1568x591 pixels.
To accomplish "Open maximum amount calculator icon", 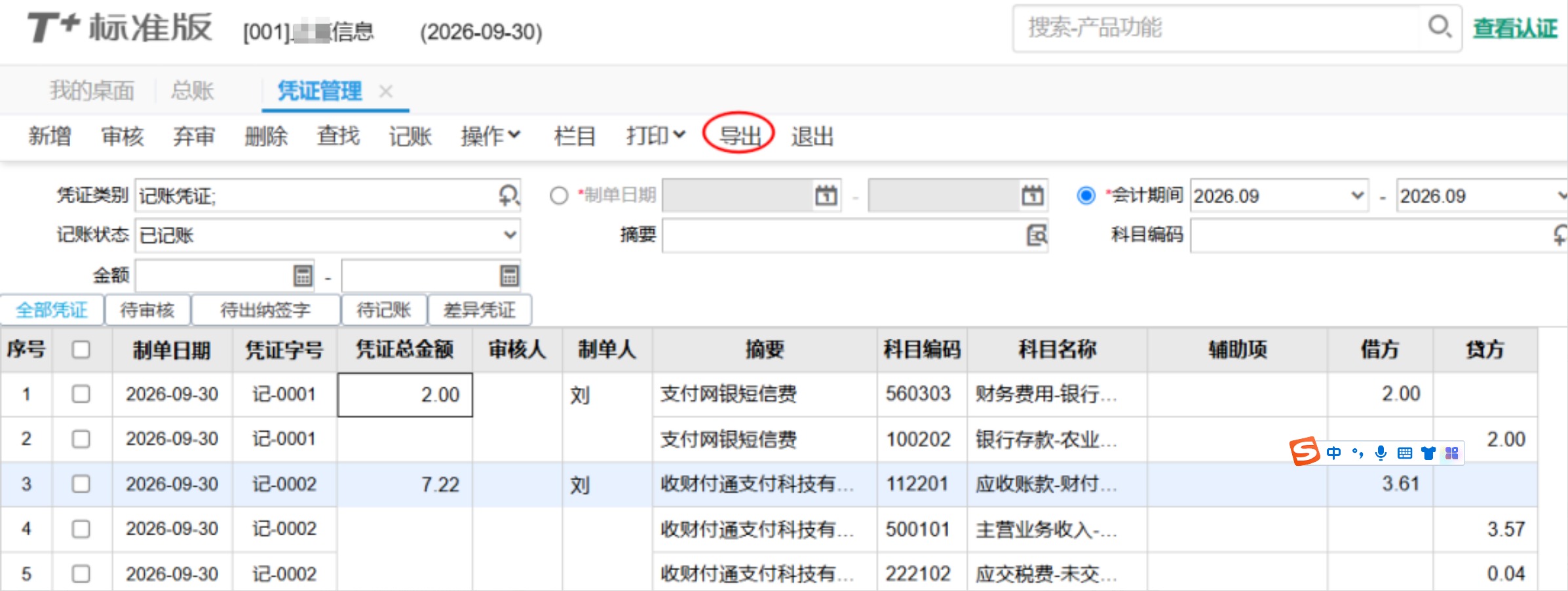I will pyautogui.click(x=509, y=276).
